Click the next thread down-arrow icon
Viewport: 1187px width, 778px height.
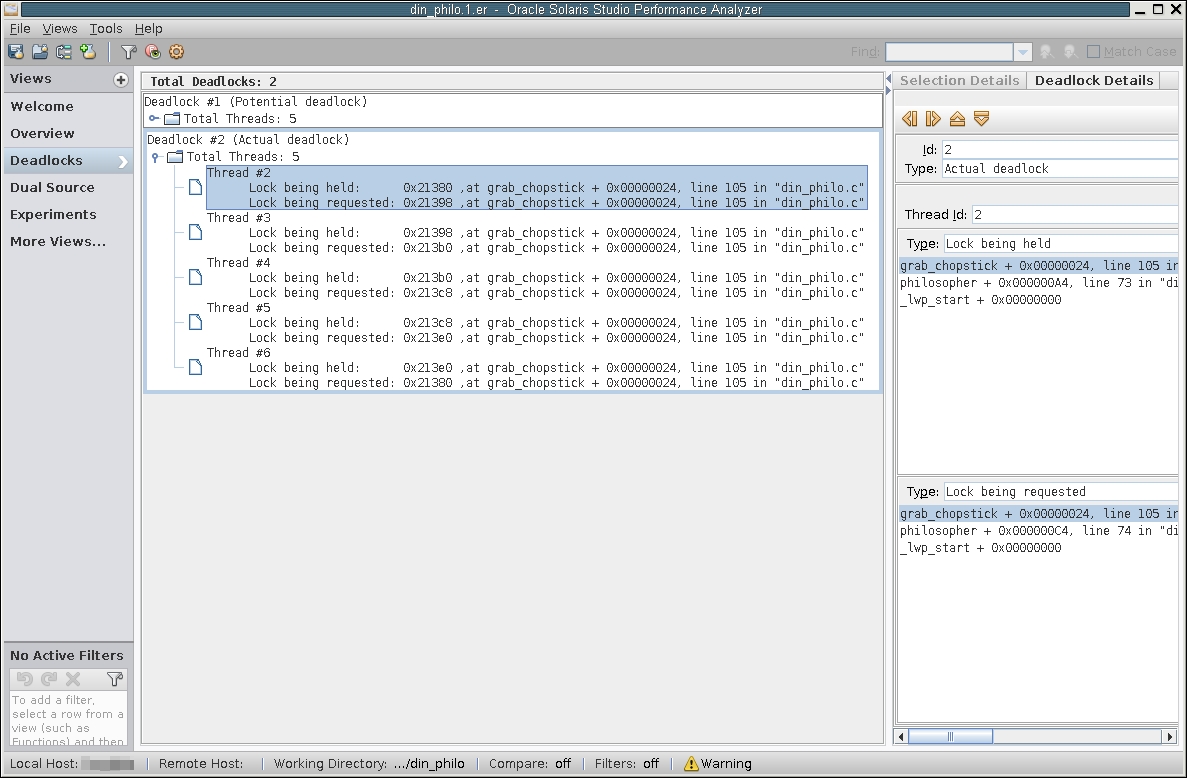pos(982,119)
